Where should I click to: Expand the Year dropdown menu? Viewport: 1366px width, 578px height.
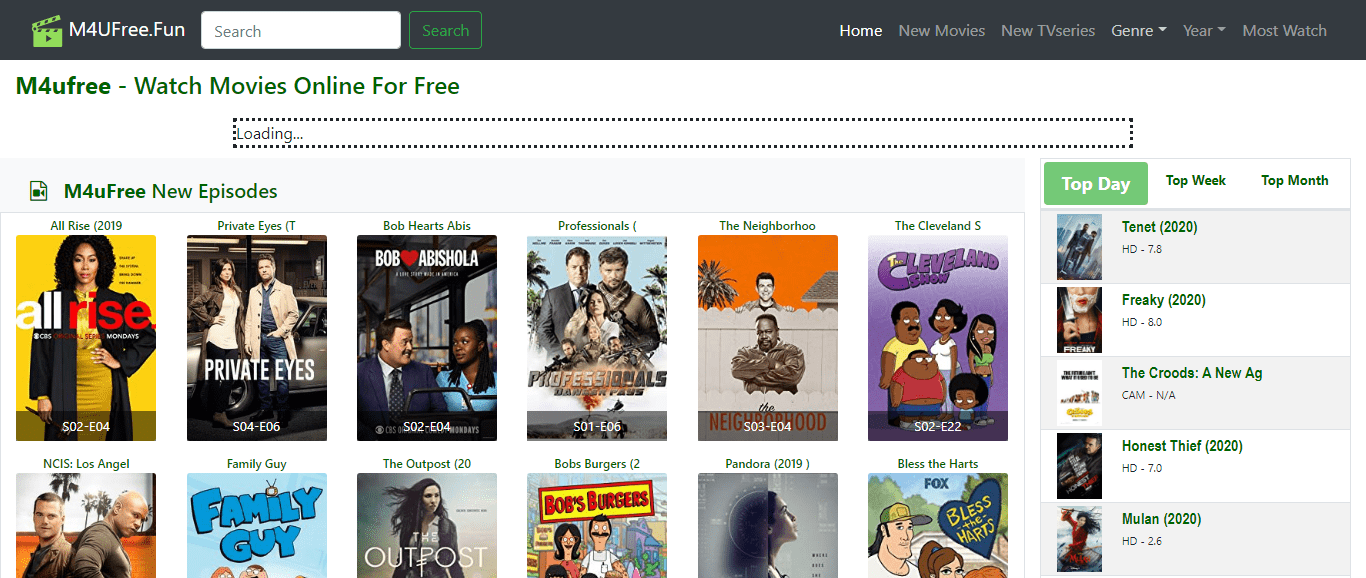[x=1204, y=30]
